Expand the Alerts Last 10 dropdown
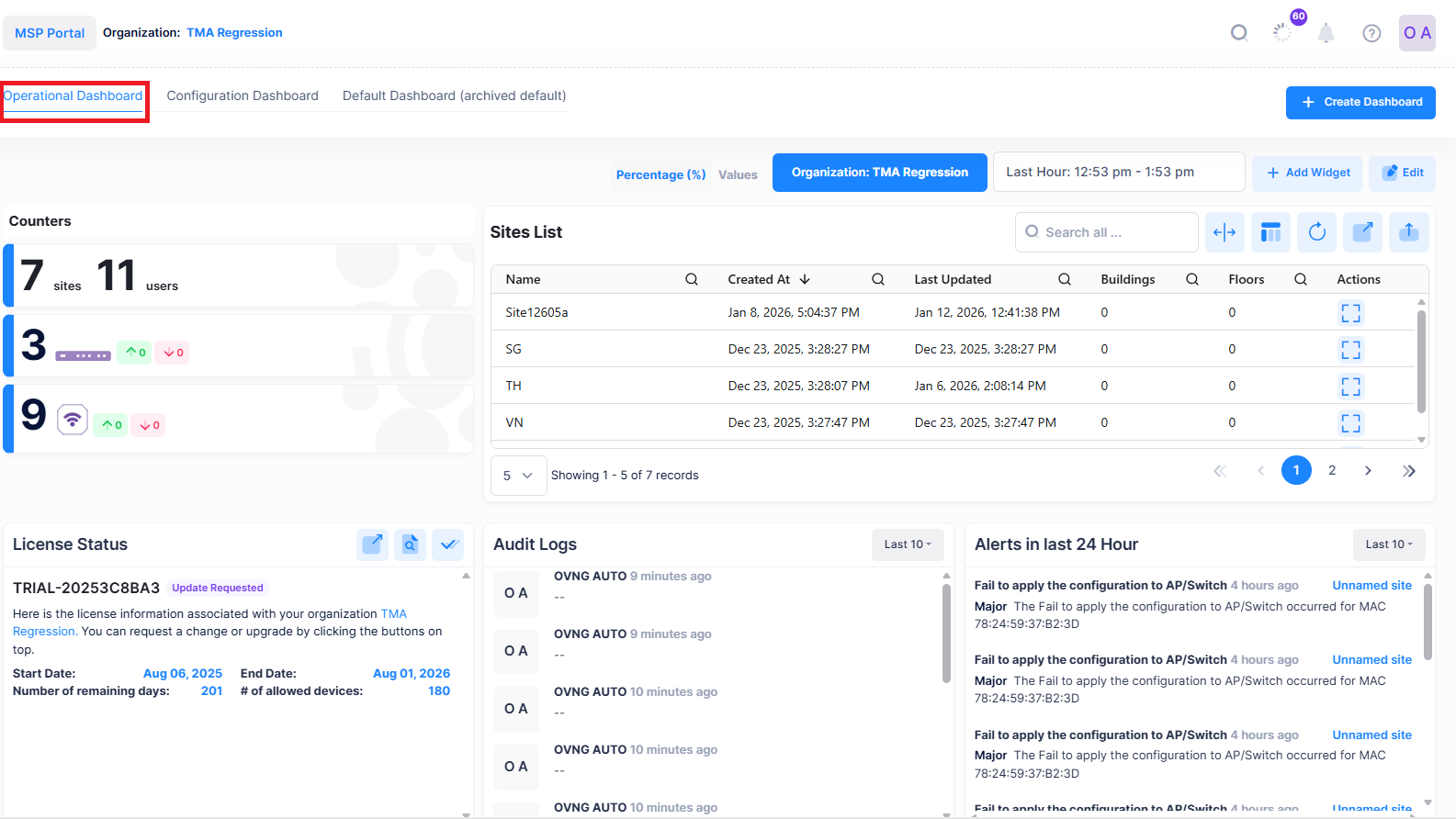1456x819 pixels. click(x=1388, y=544)
